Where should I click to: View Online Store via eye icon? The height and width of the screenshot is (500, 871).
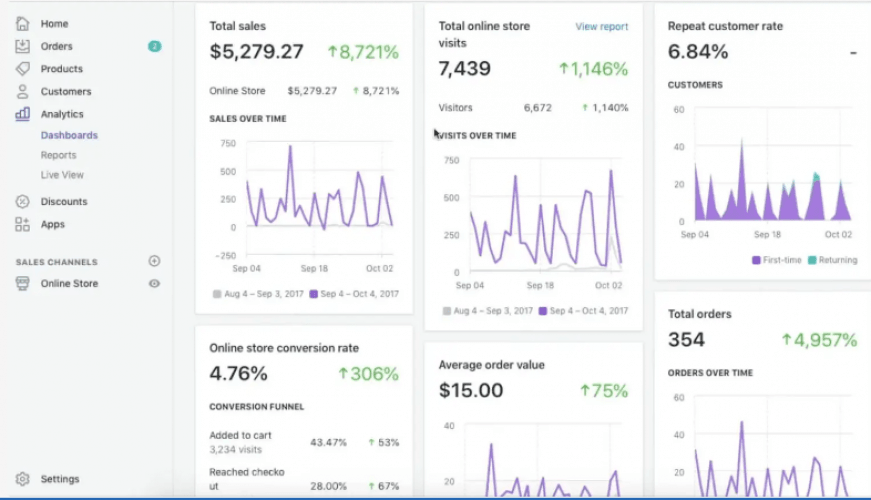pyautogui.click(x=154, y=284)
